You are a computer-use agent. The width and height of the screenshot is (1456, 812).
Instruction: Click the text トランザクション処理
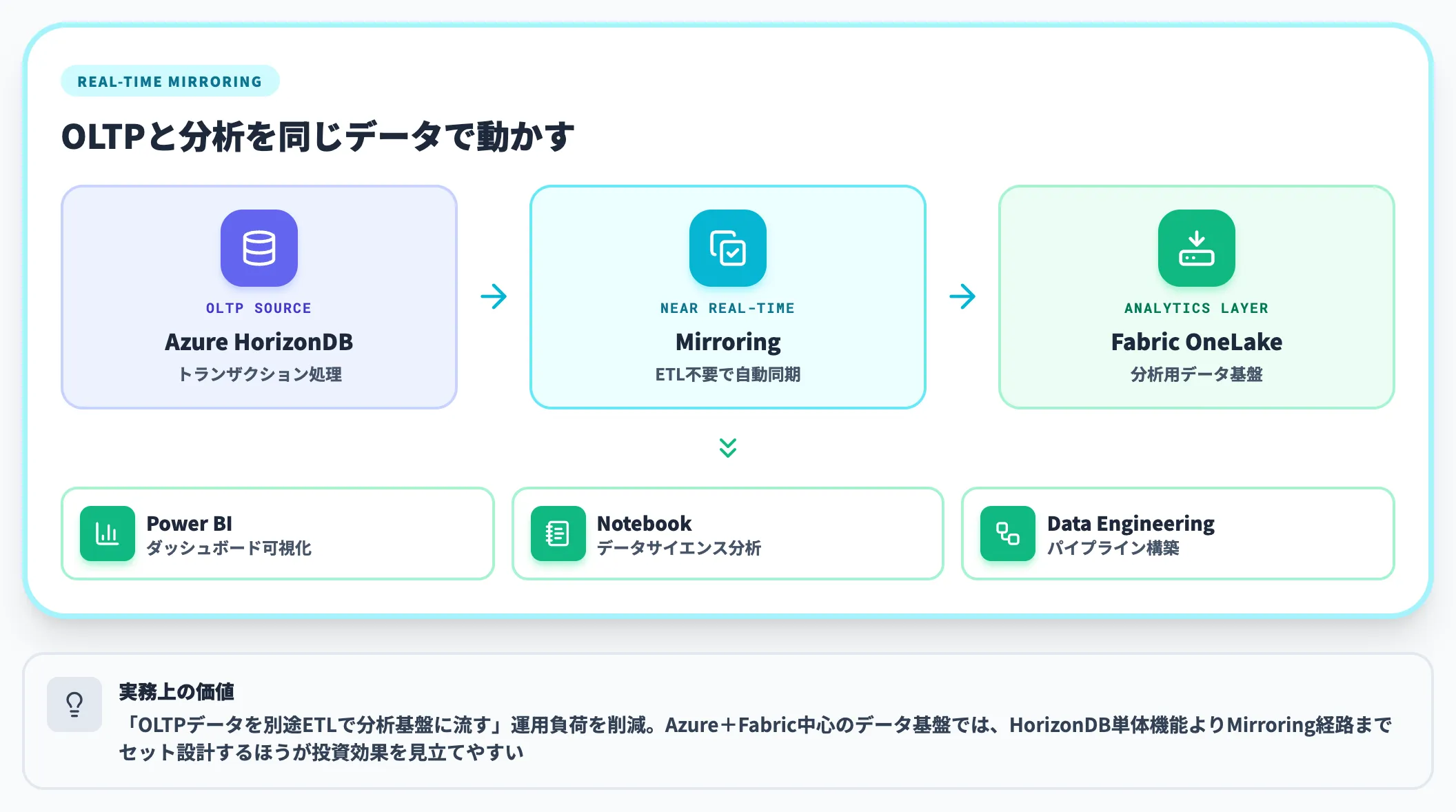tap(259, 374)
